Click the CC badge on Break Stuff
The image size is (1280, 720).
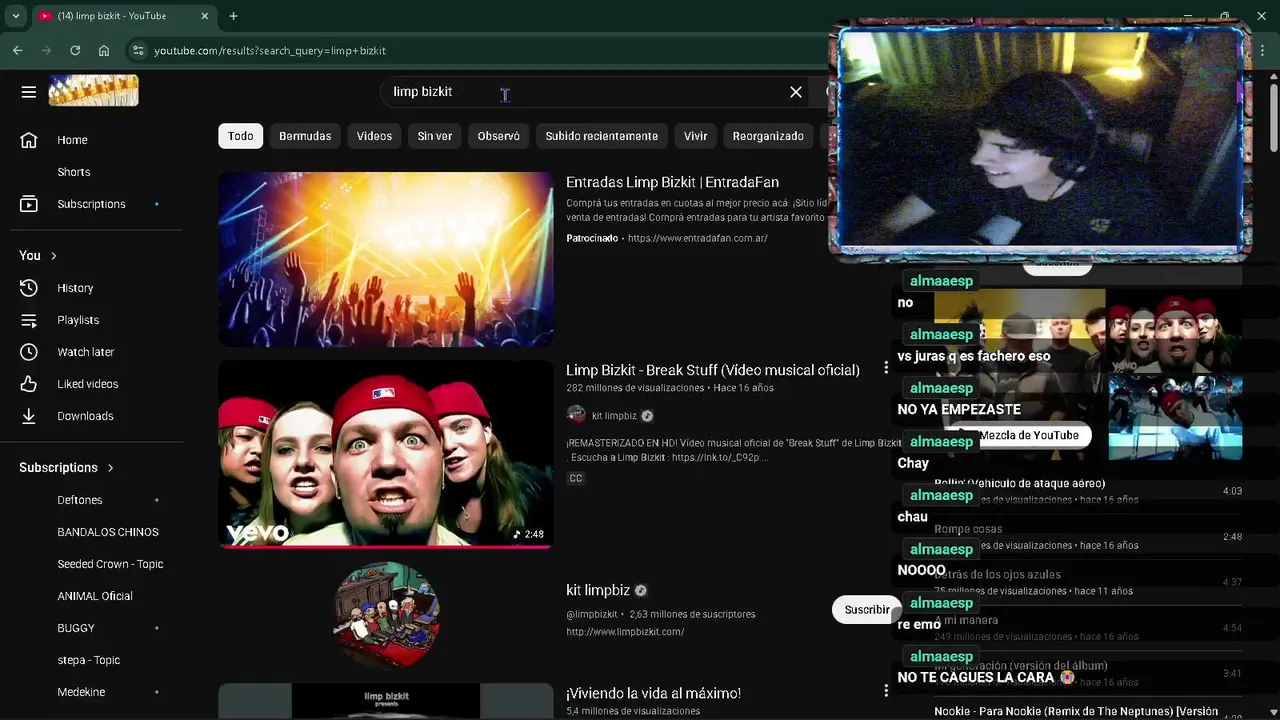(x=576, y=478)
